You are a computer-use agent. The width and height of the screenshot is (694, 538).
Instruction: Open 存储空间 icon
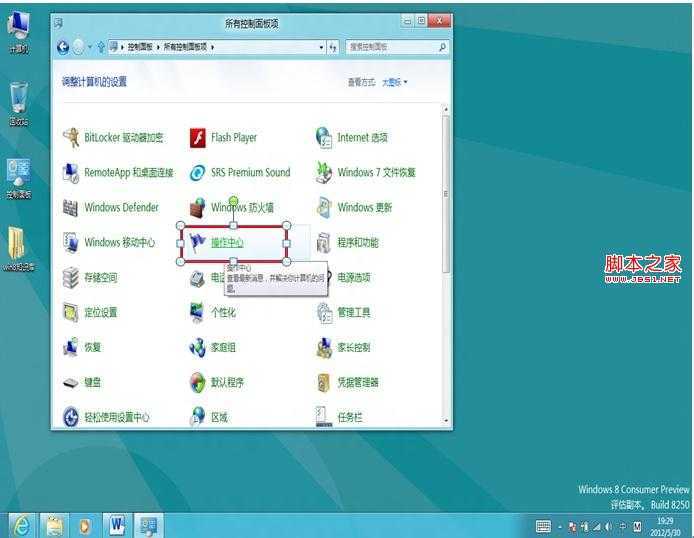pos(71,277)
